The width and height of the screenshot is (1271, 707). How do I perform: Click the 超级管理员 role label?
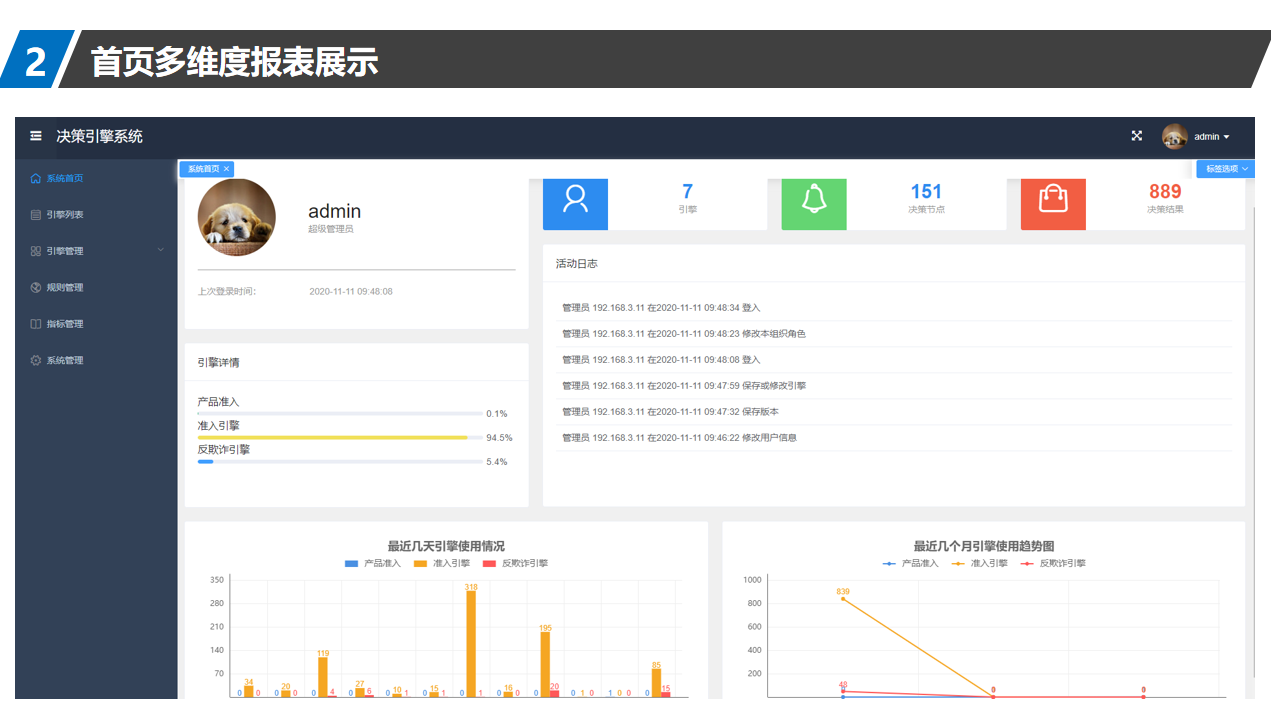pos(331,229)
